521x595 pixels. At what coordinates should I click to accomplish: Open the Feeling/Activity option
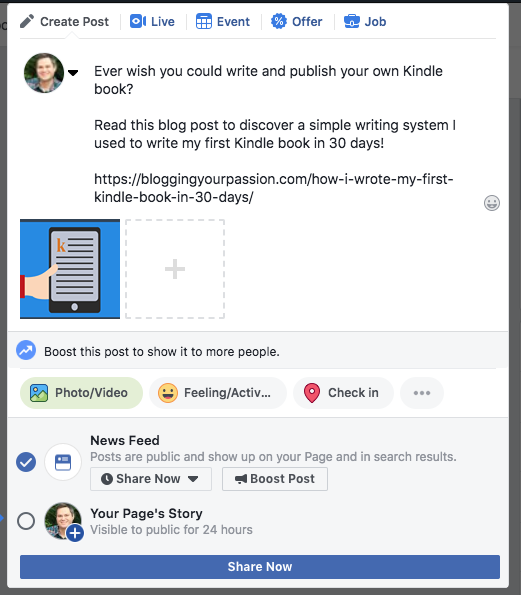(x=218, y=393)
